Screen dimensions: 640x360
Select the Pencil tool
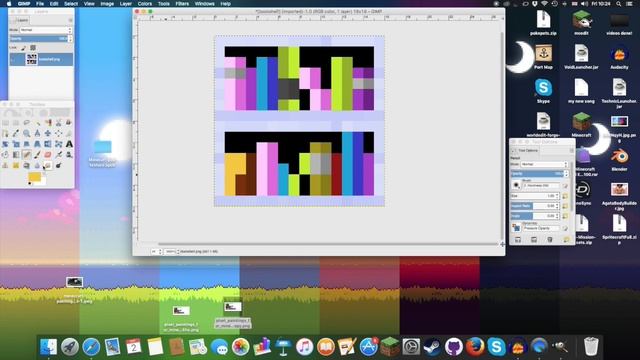coord(27,154)
